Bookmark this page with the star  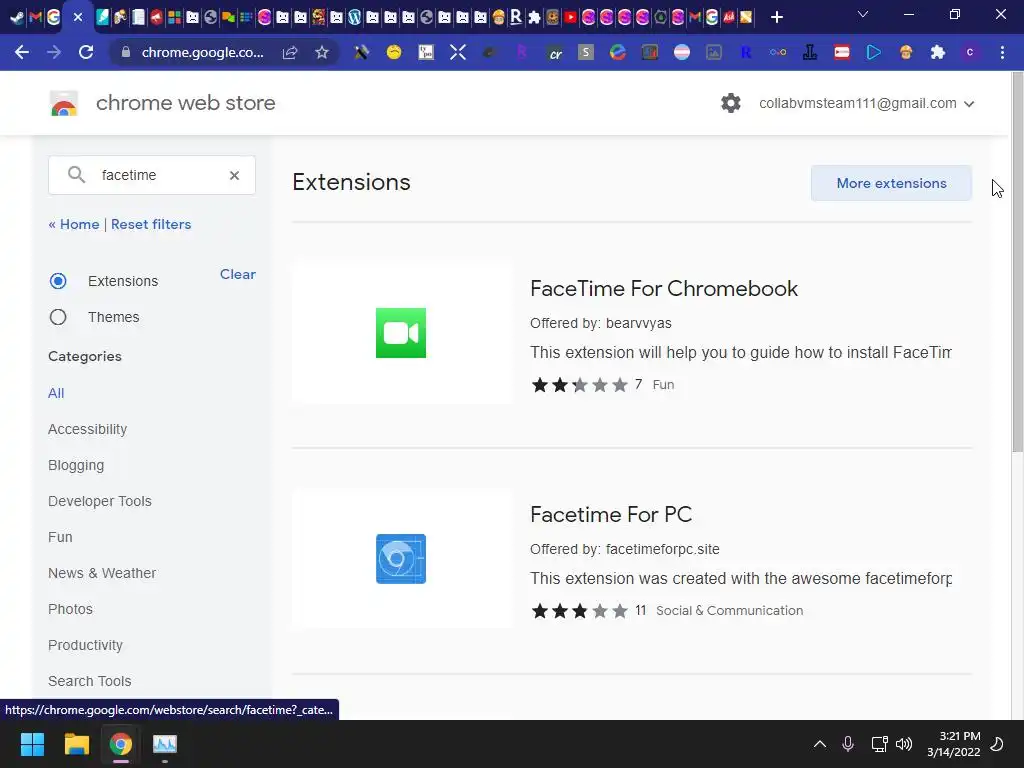[x=321, y=52]
